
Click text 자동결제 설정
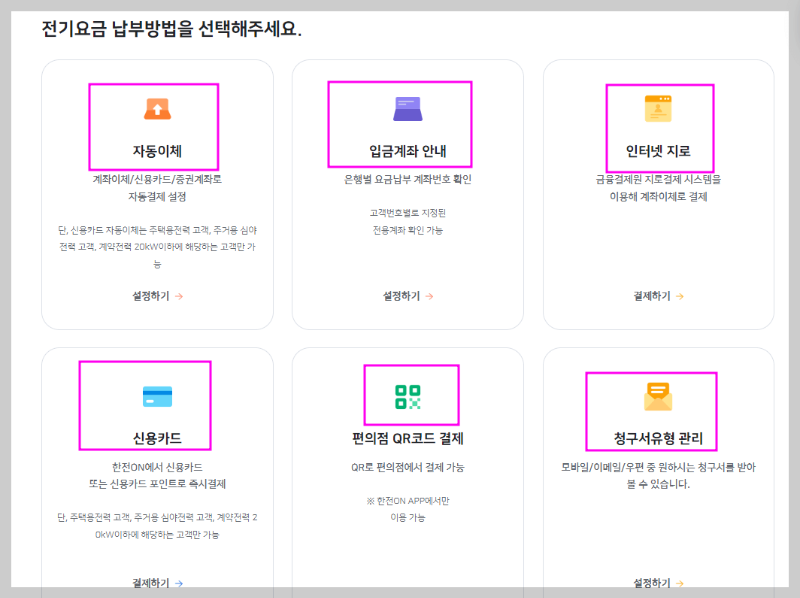click(157, 196)
